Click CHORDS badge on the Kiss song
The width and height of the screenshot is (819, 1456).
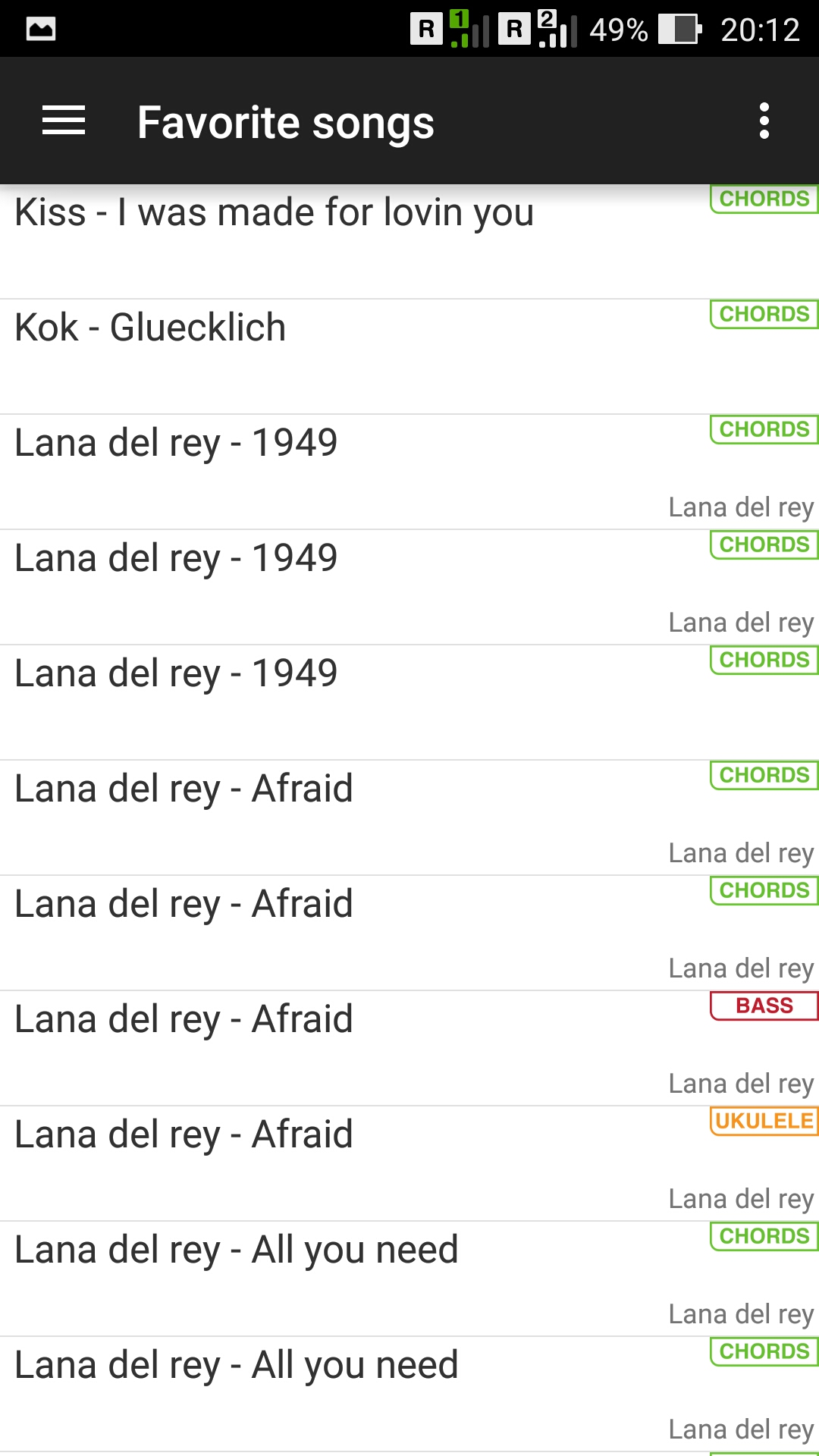764,199
